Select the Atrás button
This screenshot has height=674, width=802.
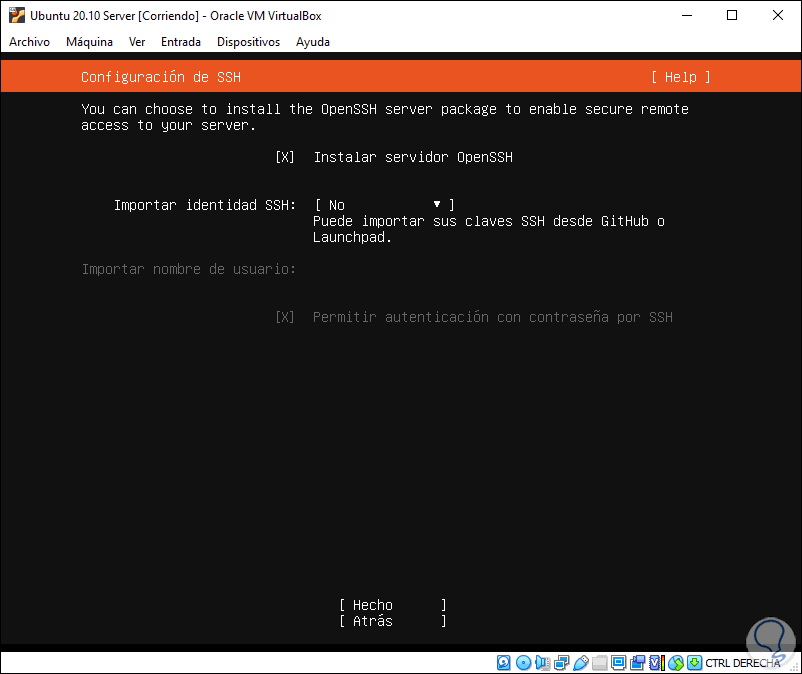pyautogui.click(x=393, y=621)
